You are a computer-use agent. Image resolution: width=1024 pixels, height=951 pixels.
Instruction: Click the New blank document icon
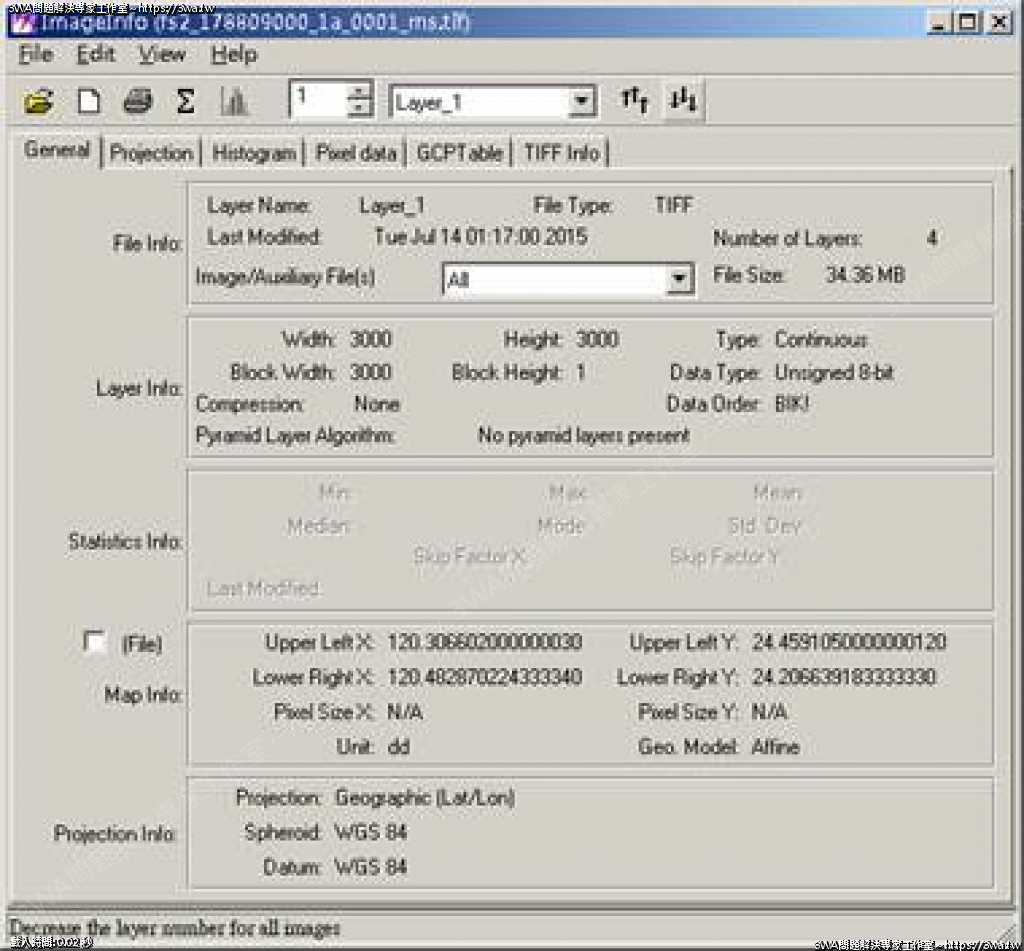point(89,101)
